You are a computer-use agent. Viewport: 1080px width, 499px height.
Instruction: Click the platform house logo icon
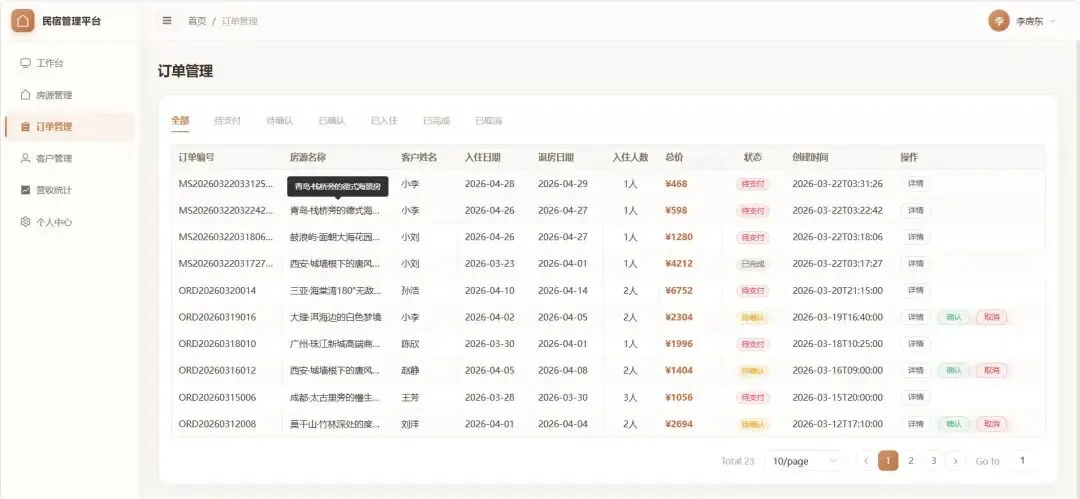[23, 21]
